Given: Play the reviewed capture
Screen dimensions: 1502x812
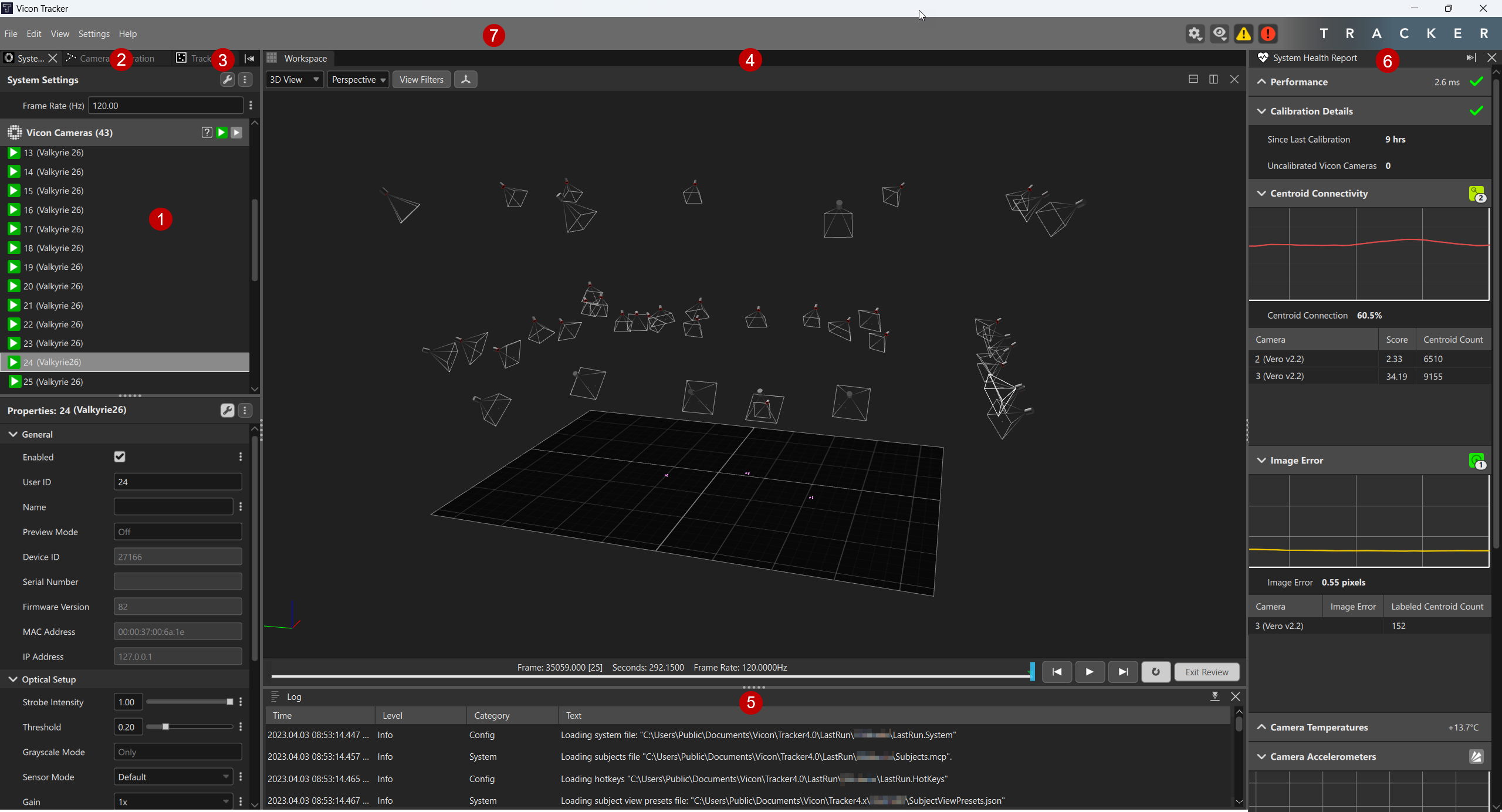Looking at the screenshot, I should [x=1090, y=672].
